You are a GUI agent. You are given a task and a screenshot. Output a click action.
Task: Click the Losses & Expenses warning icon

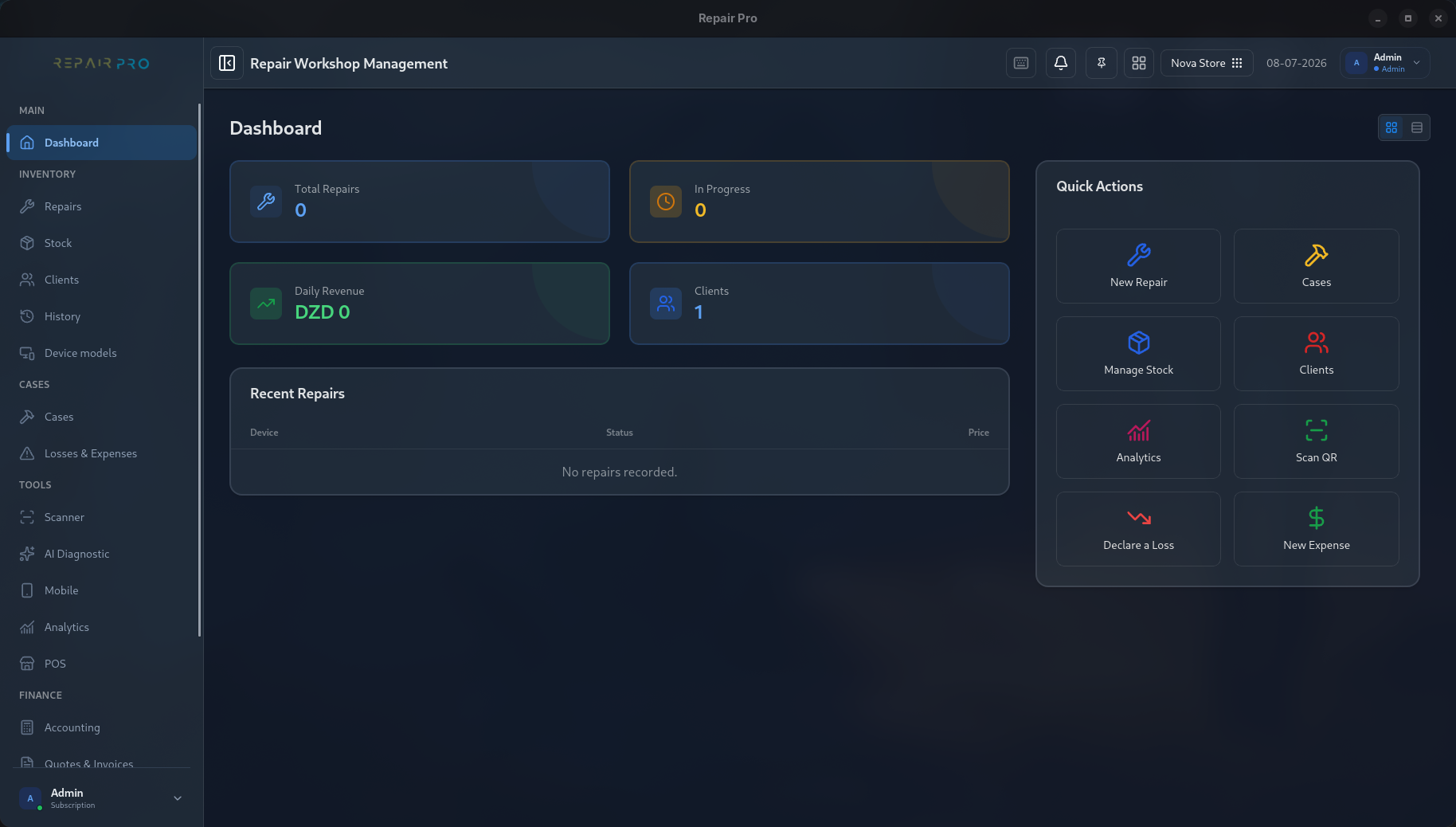(27, 453)
